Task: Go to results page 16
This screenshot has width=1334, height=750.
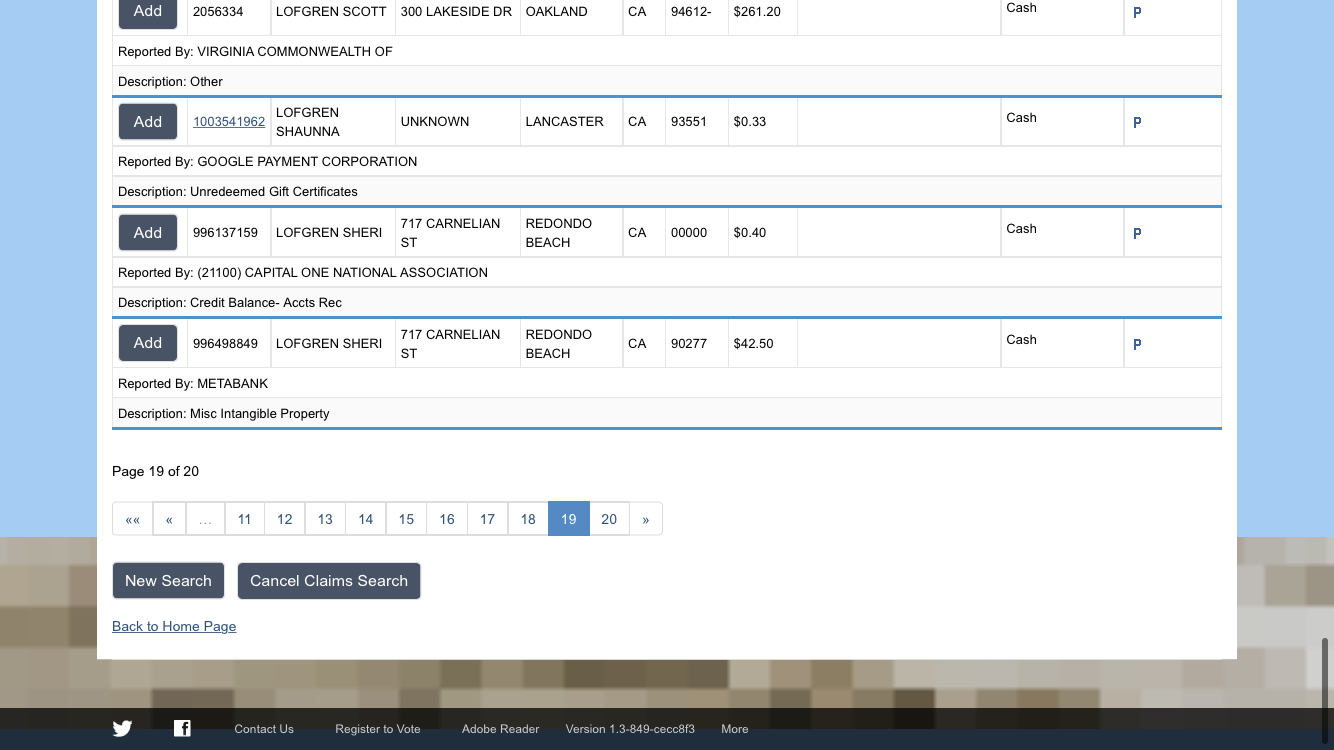Action: click(x=447, y=519)
